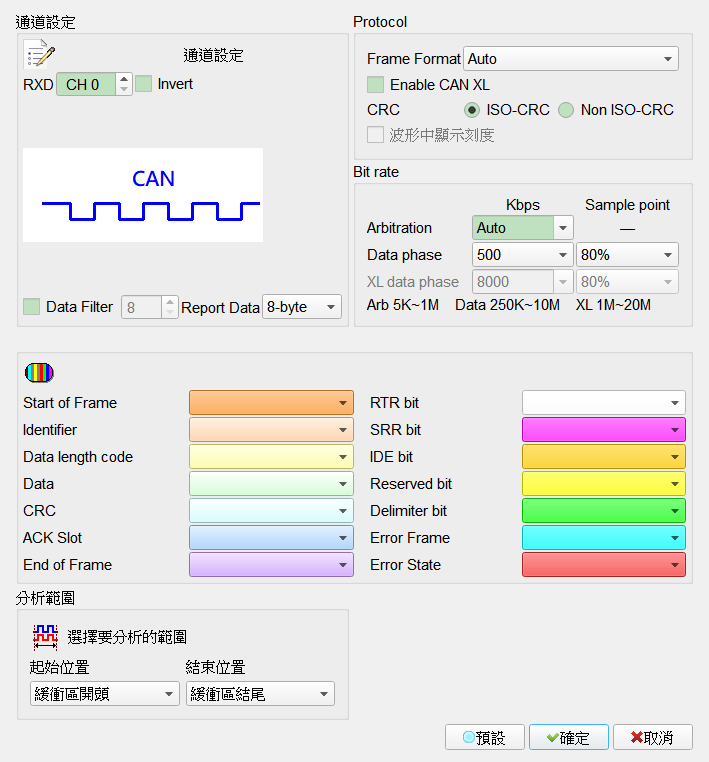This screenshot has width=709, height=762.
Task: Select the ISO-CRC radio button
Action: 471,110
